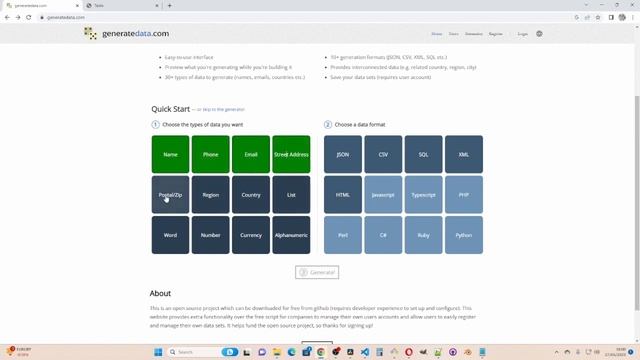Select the Currency data type tile
Screen dimensions: 640x360
point(251,235)
